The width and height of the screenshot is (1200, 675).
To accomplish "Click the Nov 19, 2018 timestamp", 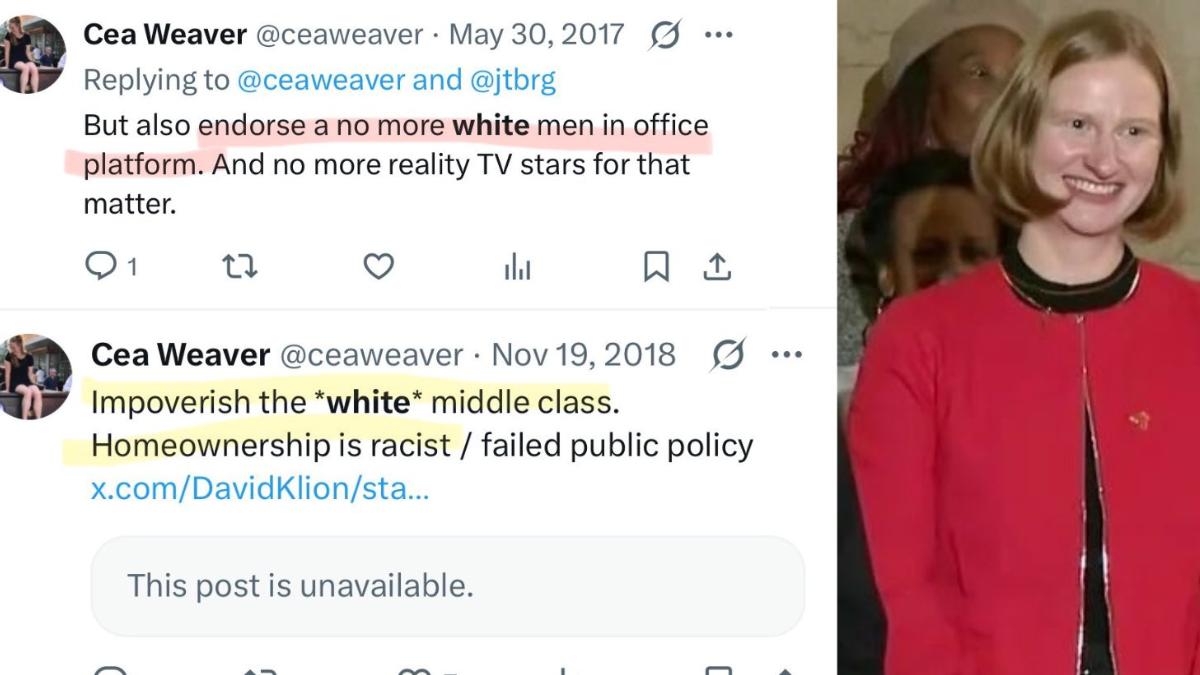I will [583, 355].
